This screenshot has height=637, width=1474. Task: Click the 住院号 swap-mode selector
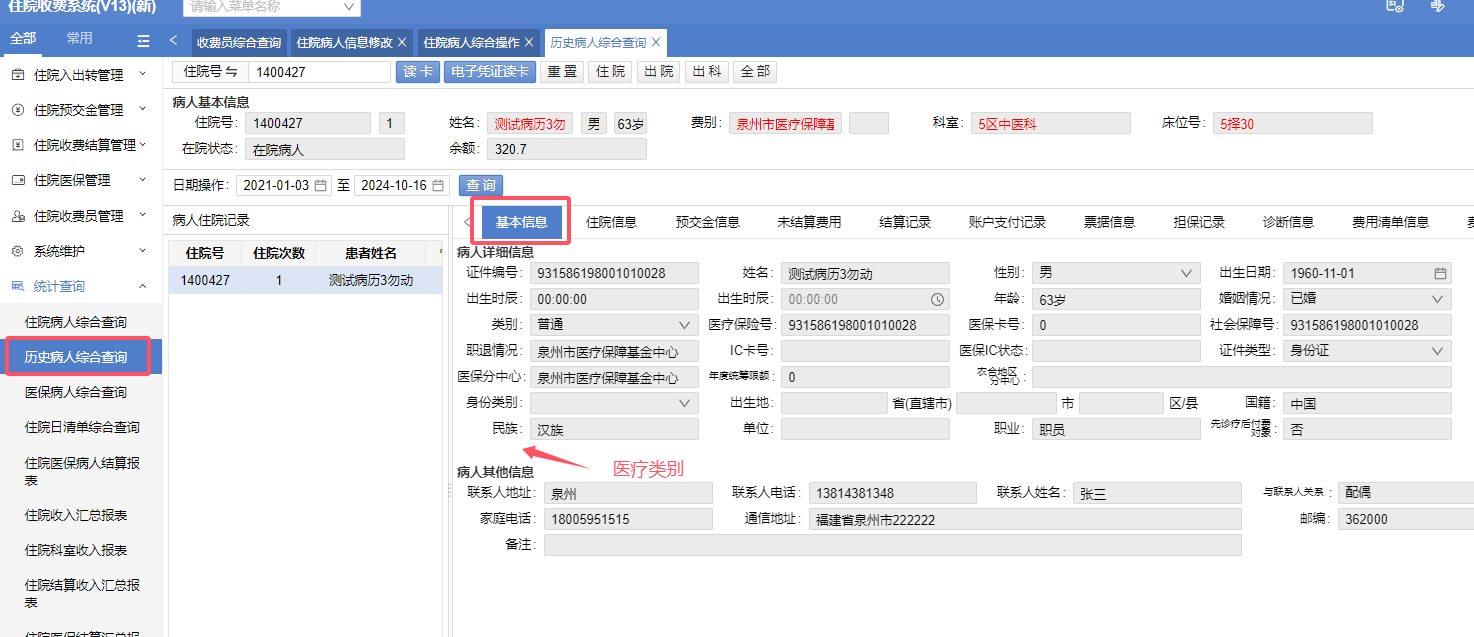pos(210,72)
